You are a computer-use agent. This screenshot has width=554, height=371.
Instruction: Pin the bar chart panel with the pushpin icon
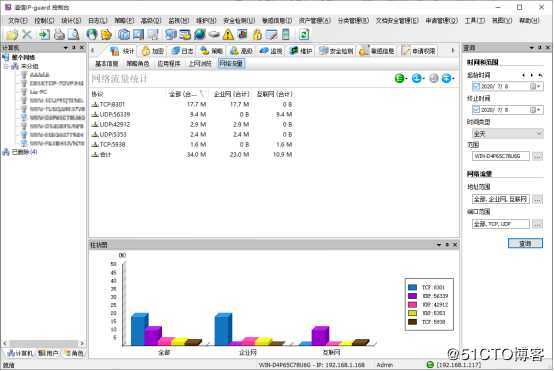tap(447, 245)
